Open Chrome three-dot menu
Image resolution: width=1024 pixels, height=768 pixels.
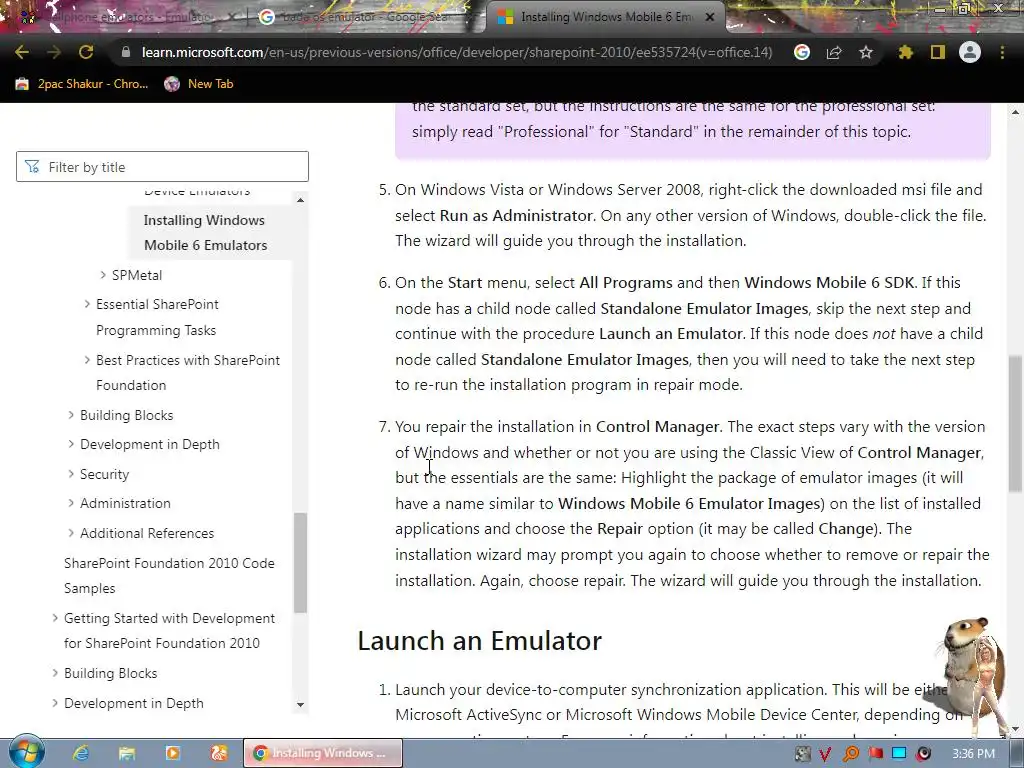click(1002, 52)
